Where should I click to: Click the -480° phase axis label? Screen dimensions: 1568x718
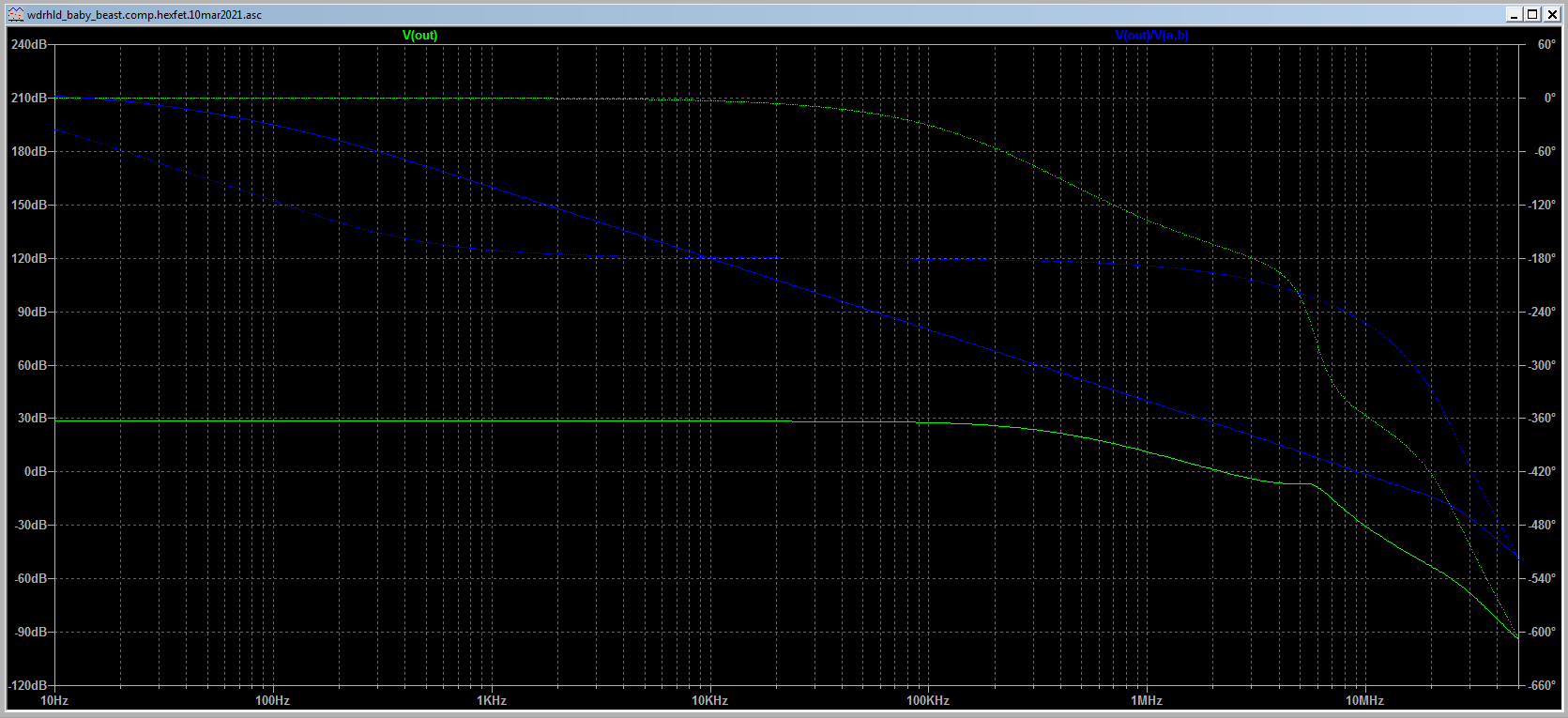(x=1542, y=526)
